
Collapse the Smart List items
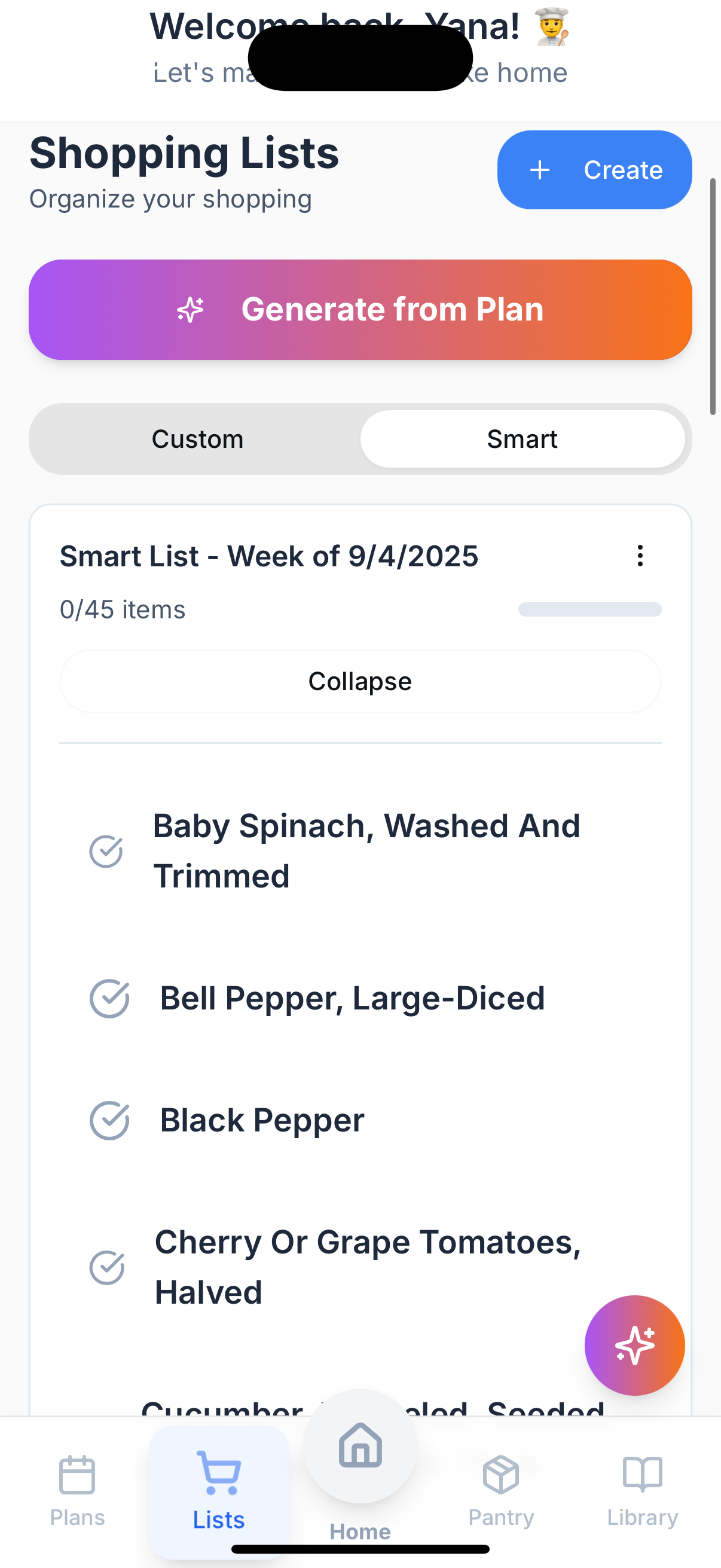pos(360,681)
